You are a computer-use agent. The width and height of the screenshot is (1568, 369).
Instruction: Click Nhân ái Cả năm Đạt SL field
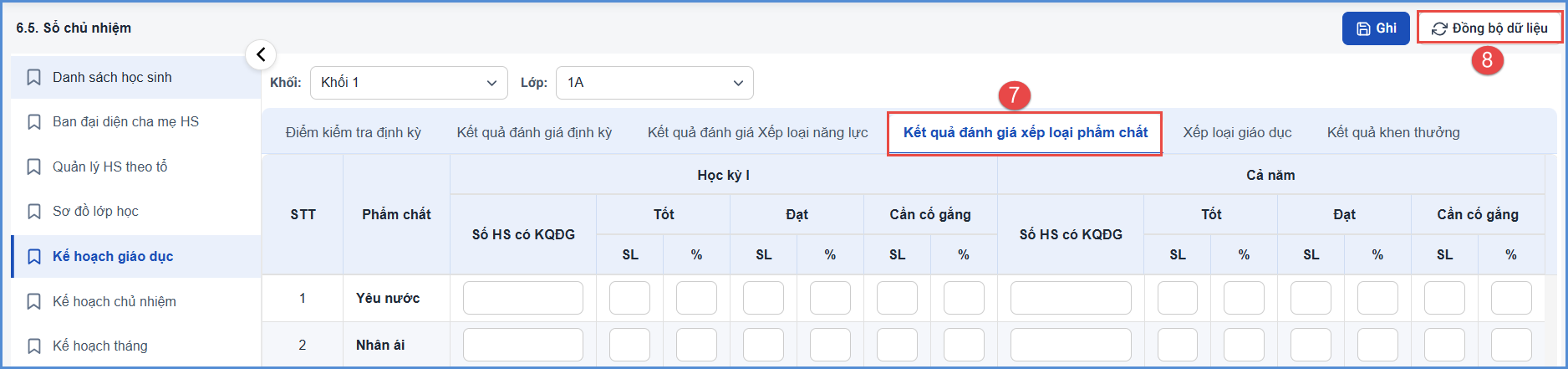(1311, 345)
